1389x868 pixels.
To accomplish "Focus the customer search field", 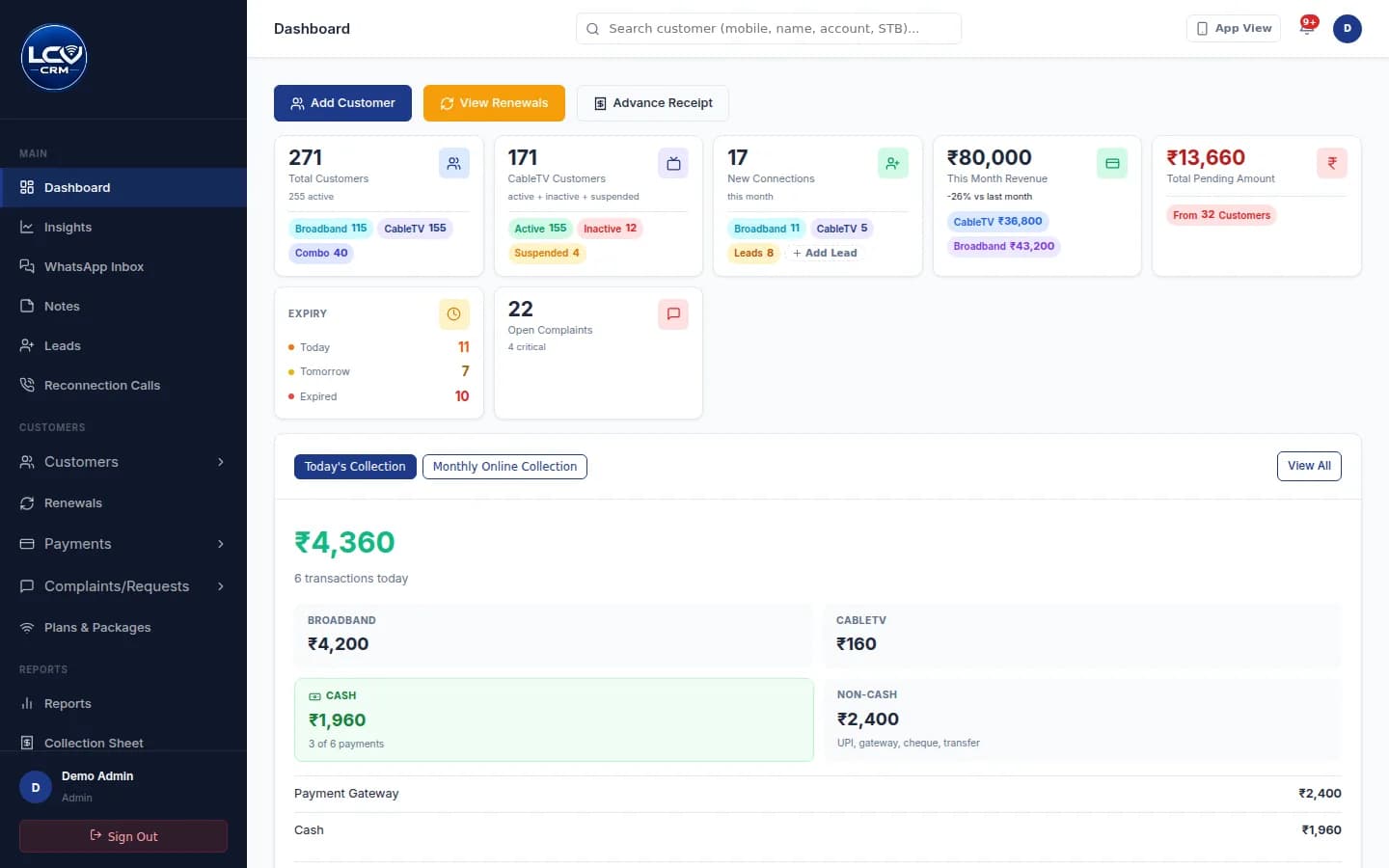I will point(769,29).
